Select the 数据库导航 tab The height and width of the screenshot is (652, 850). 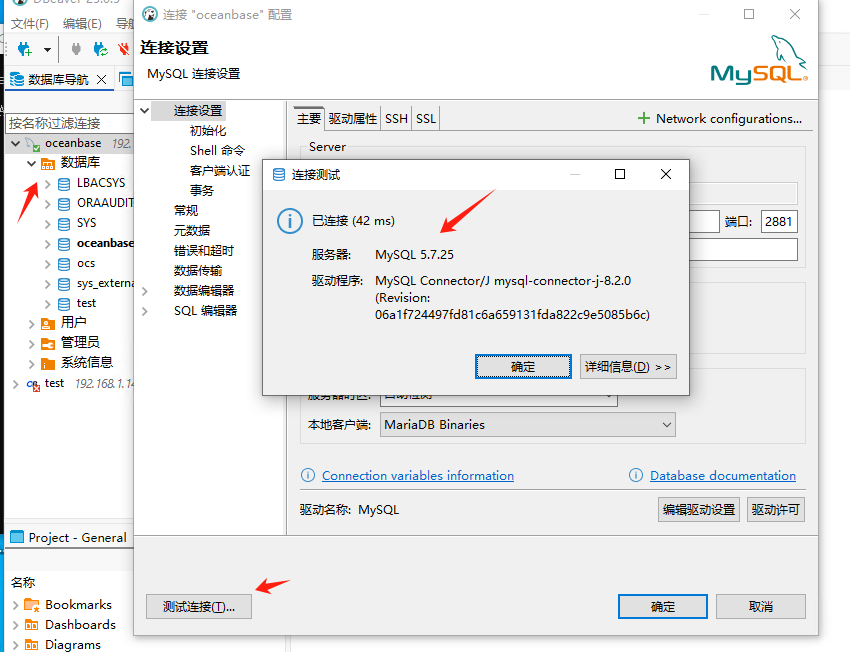point(58,80)
